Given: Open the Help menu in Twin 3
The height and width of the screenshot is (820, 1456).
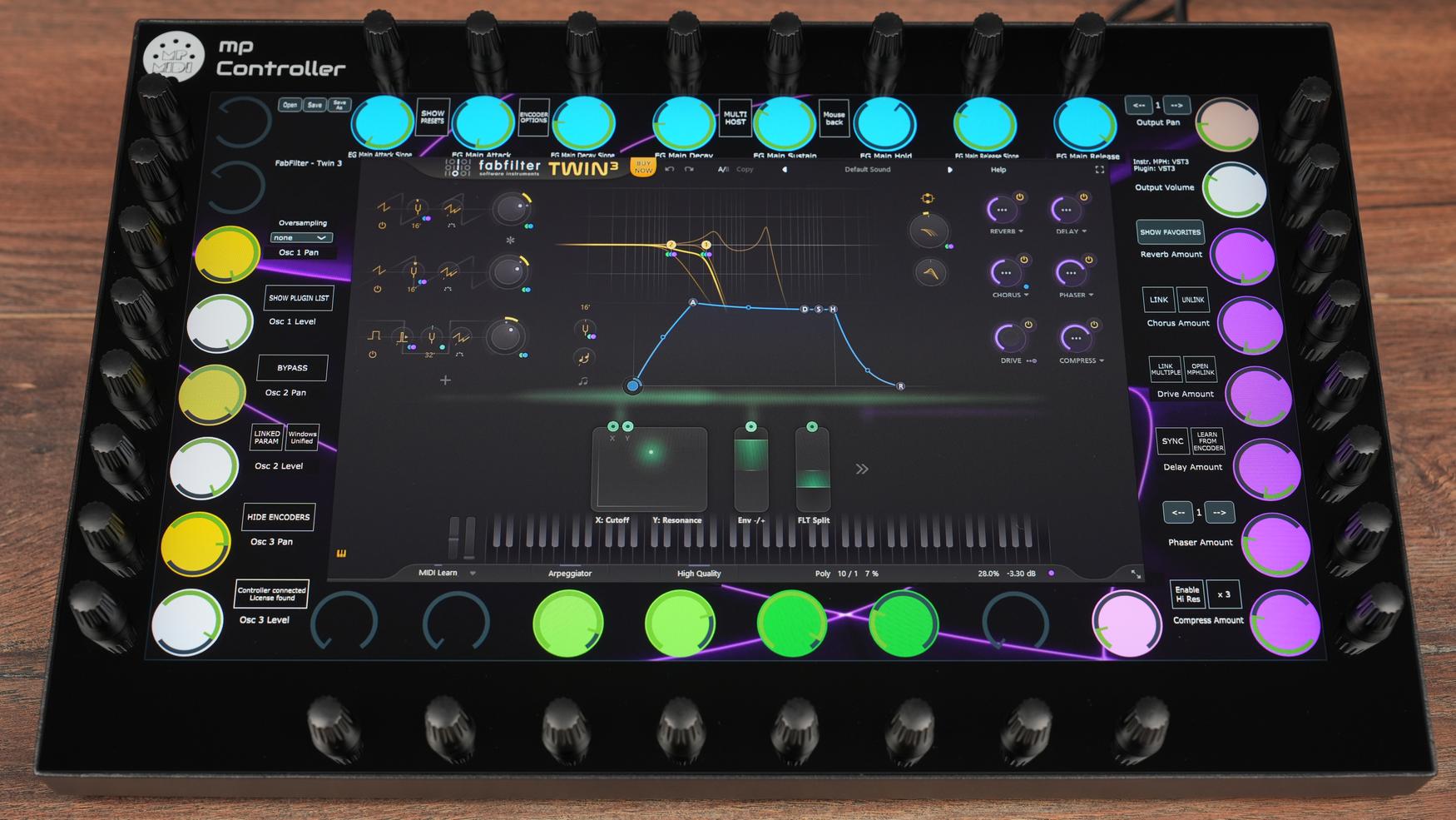Looking at the screenshot, I should 998,170.
